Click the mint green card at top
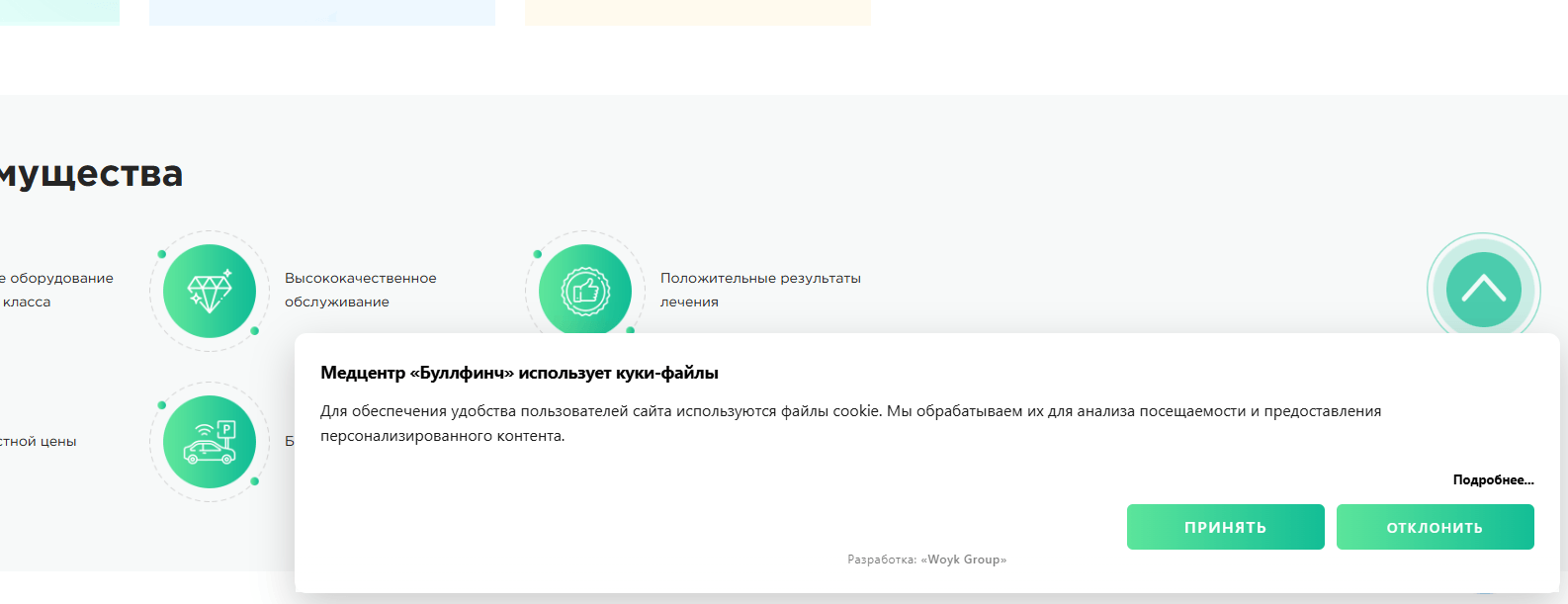Image resolution: width=1568 pixels, height=604 pixels. tap(59, 12)
